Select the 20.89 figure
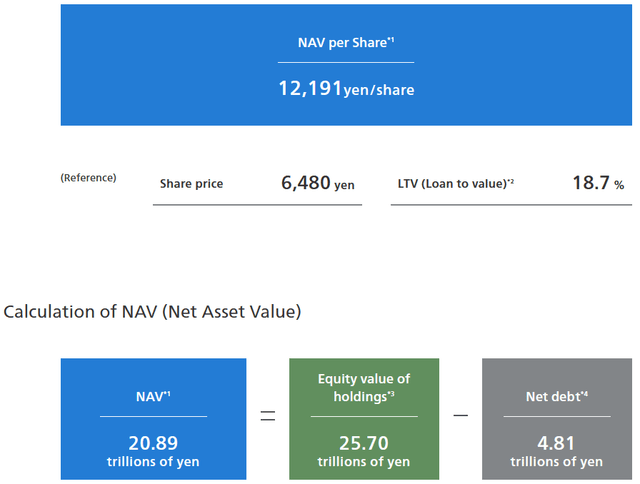This screenshot has width=640, height=484. pyautogui.click(x=153, y=443)
